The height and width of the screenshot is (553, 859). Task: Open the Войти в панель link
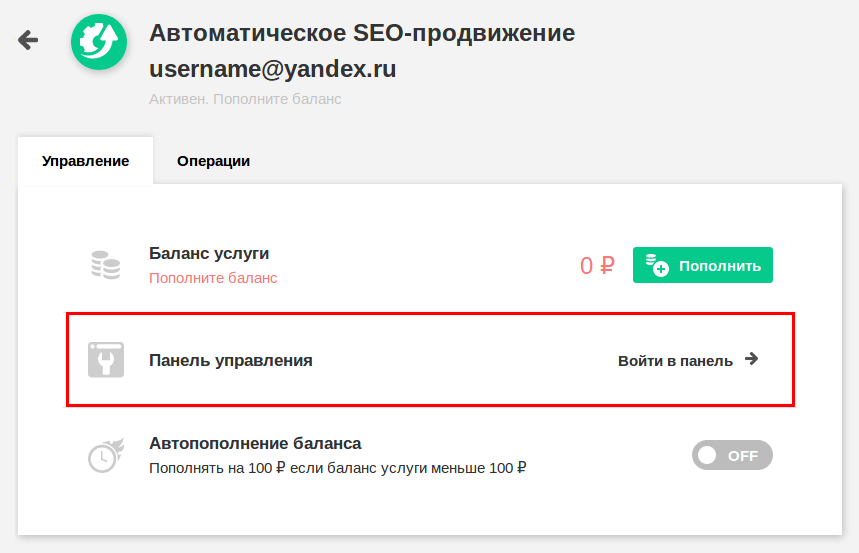coord(675,361)
